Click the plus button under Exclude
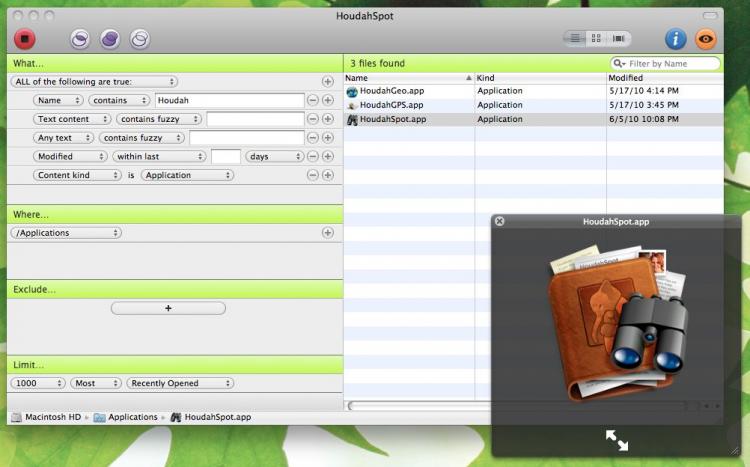This screenshot has height=467, width=750. click(168, 308)
